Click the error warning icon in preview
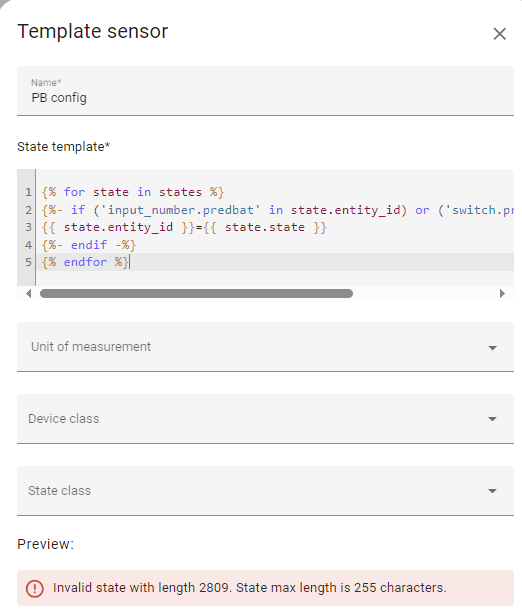Image resolution: width=522 pixels, height=613 pixels. point(35,588)
